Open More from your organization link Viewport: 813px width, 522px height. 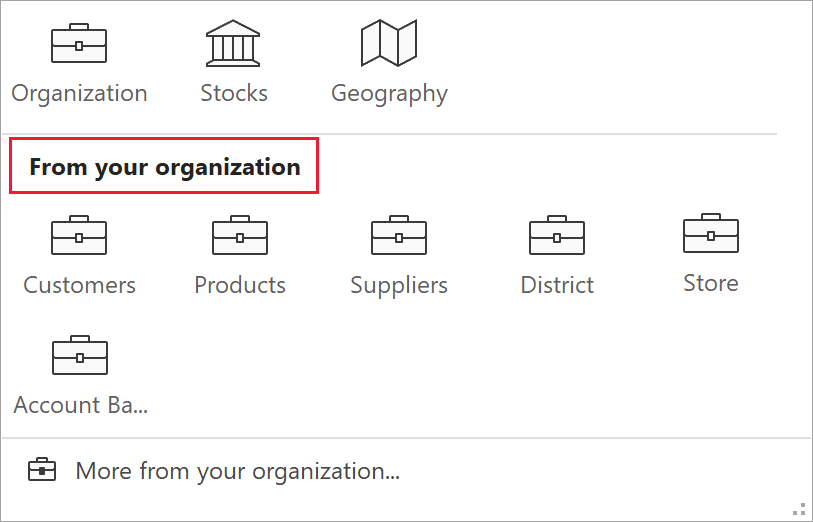[238, 471]
